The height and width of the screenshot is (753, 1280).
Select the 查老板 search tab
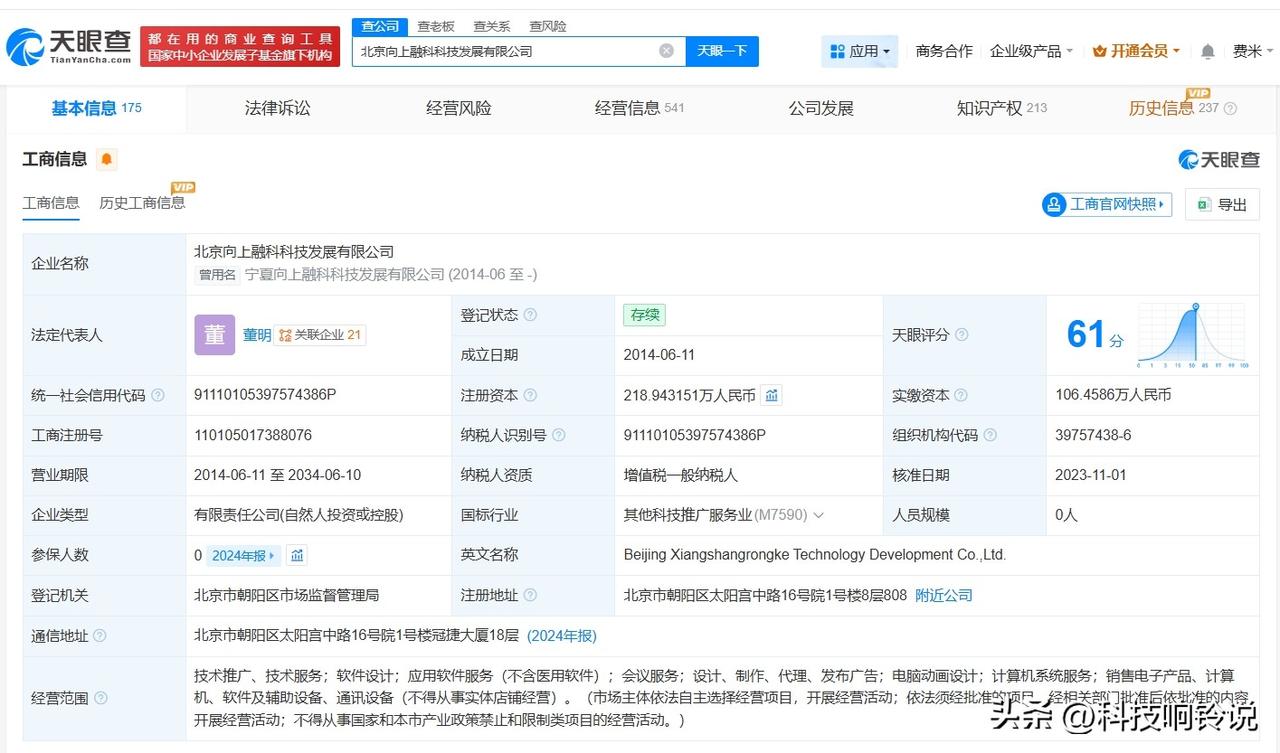436,26
